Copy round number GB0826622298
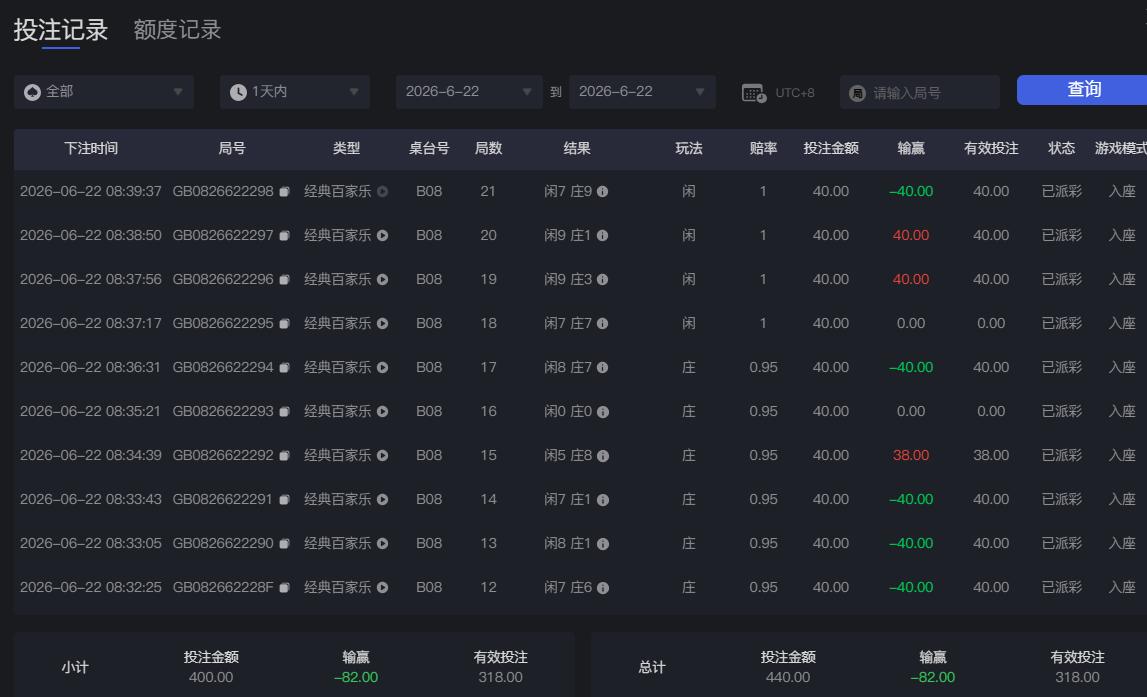This screenshot has height=697, width=1147. (x=285, y=192)
